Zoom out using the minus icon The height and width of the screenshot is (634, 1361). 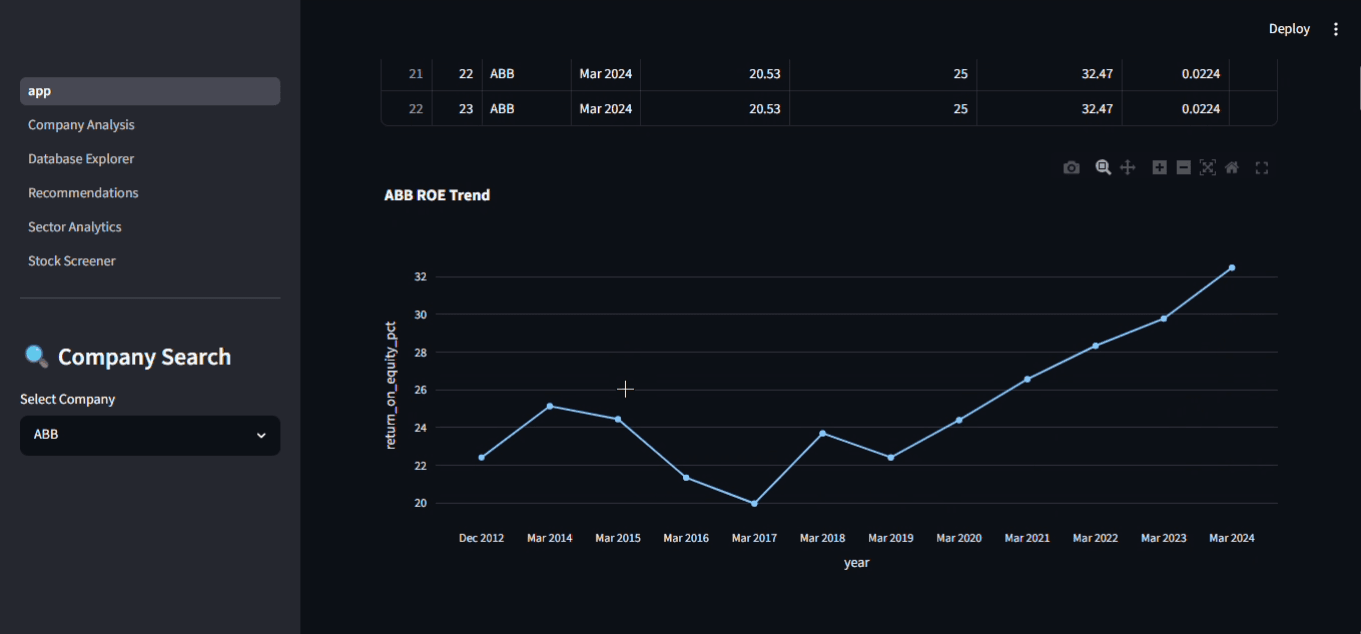point(1183,168)
